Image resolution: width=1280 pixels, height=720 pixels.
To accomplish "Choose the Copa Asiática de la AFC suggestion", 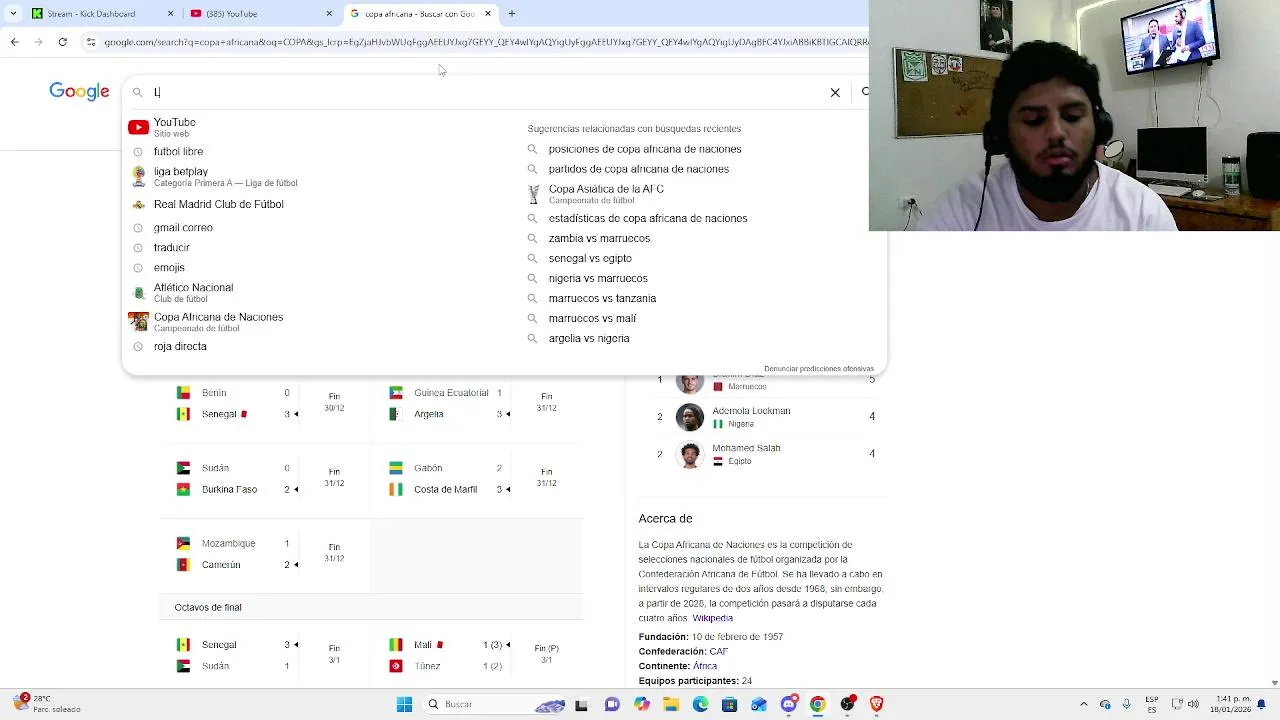I will tap(606, 193).
